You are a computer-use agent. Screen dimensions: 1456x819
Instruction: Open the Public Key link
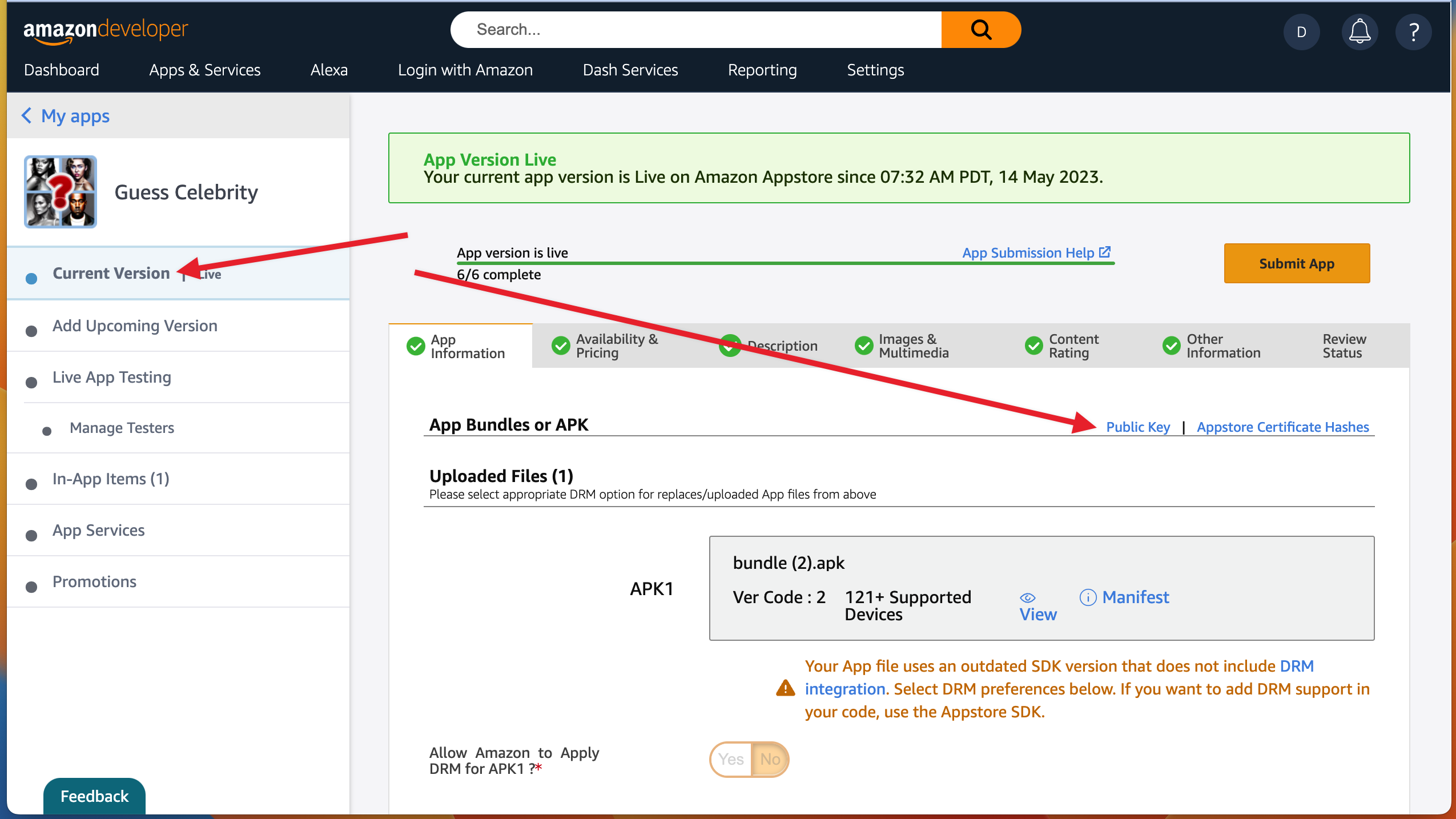pos(1137,427)
